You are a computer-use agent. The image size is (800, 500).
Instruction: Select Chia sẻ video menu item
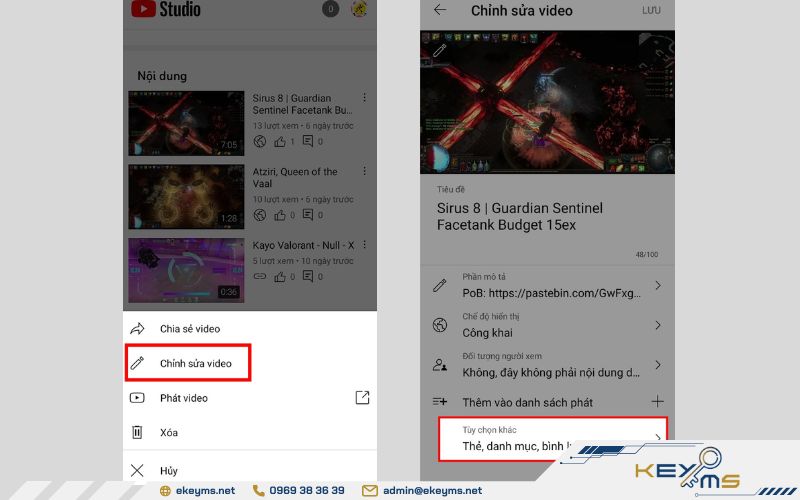(x=250, y=329)
